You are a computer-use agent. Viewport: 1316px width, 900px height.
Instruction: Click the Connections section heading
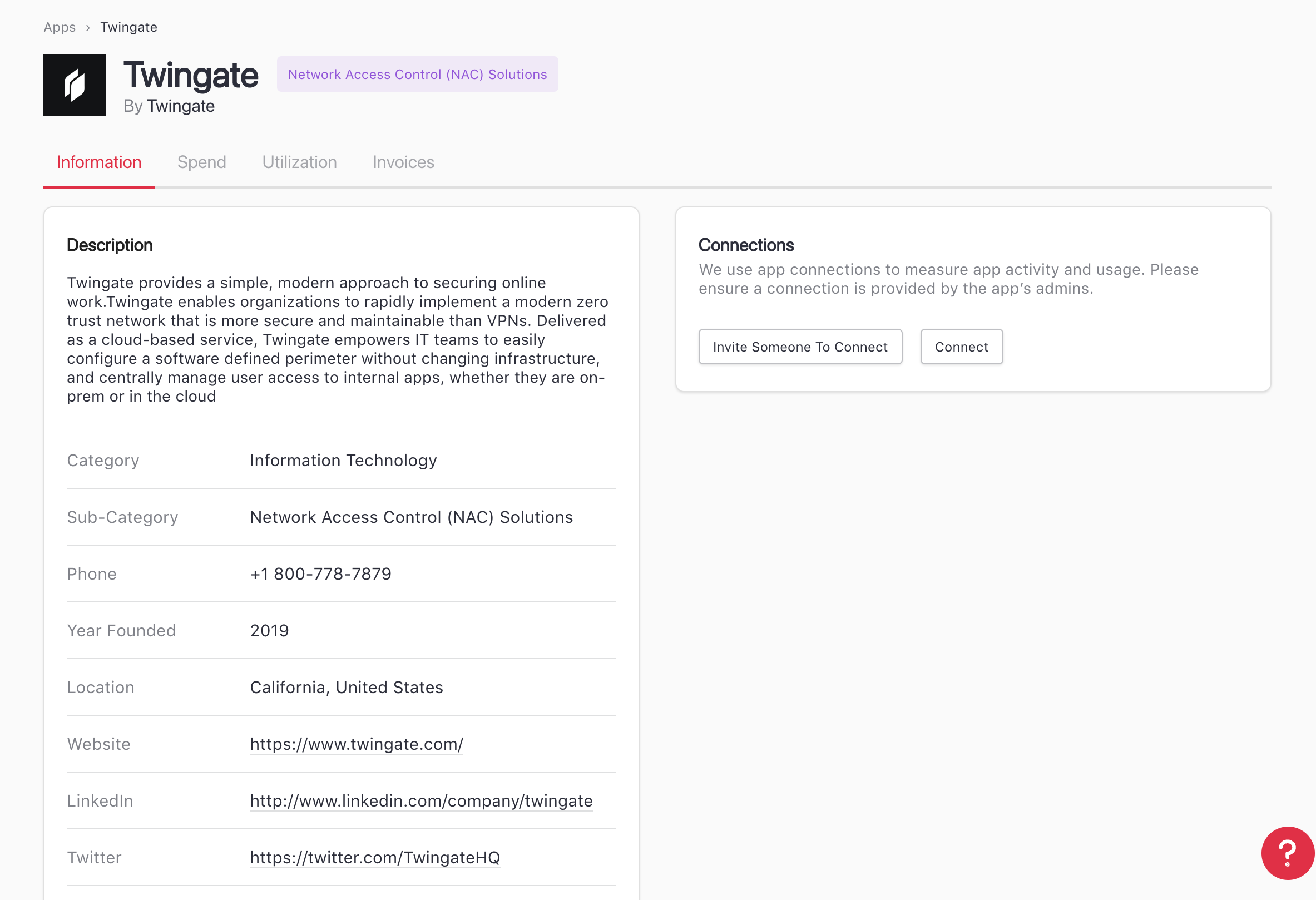coord(746,245)
